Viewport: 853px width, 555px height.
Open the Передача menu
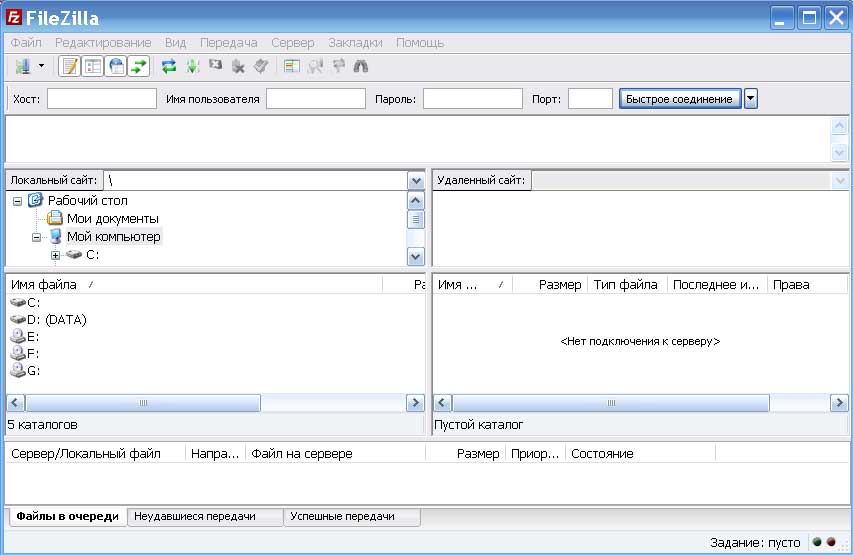coord(228,42)
